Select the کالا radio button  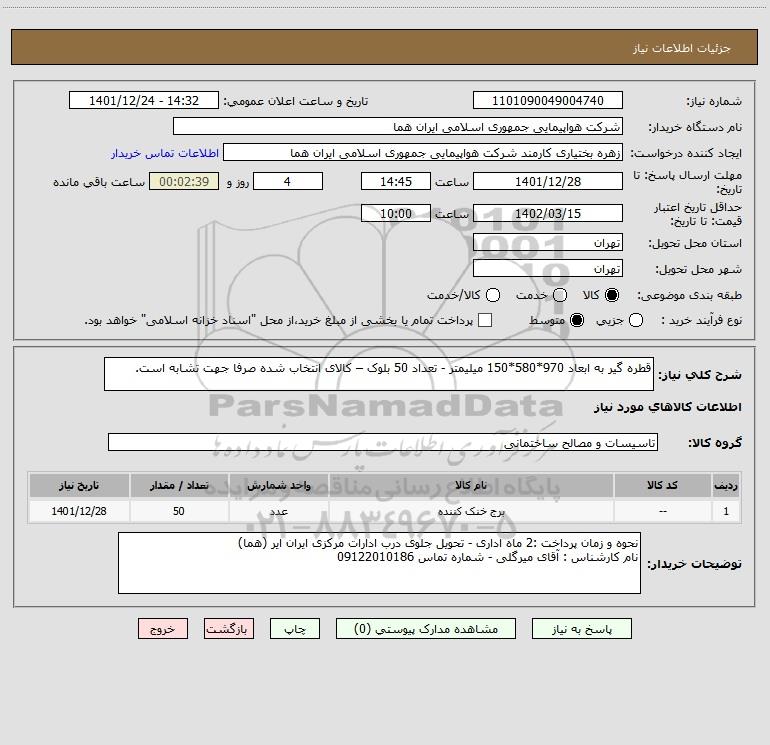pos(613,296)
